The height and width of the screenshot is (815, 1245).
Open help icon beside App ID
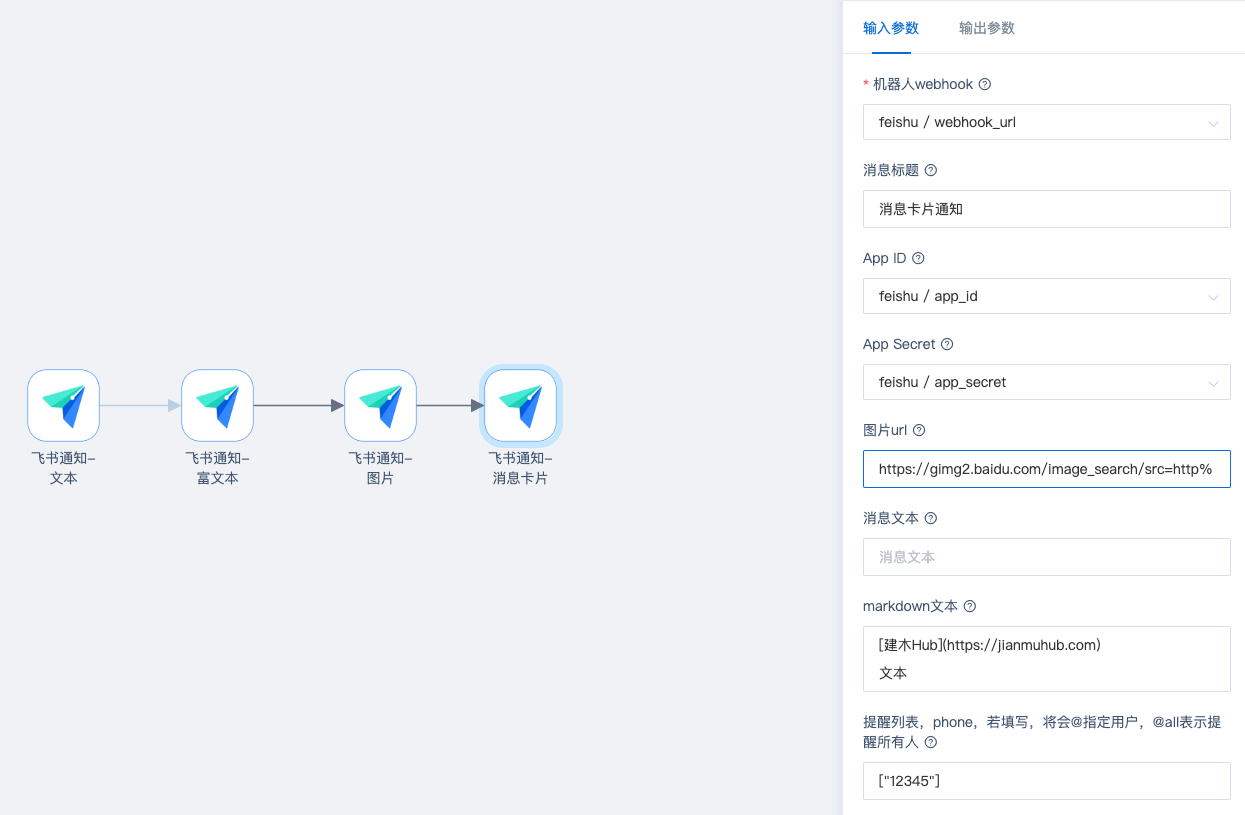pos(918,258)
